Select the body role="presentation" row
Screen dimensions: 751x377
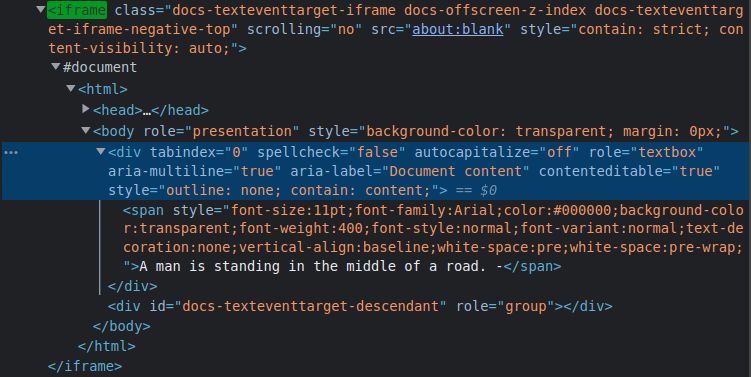(415, 131)
